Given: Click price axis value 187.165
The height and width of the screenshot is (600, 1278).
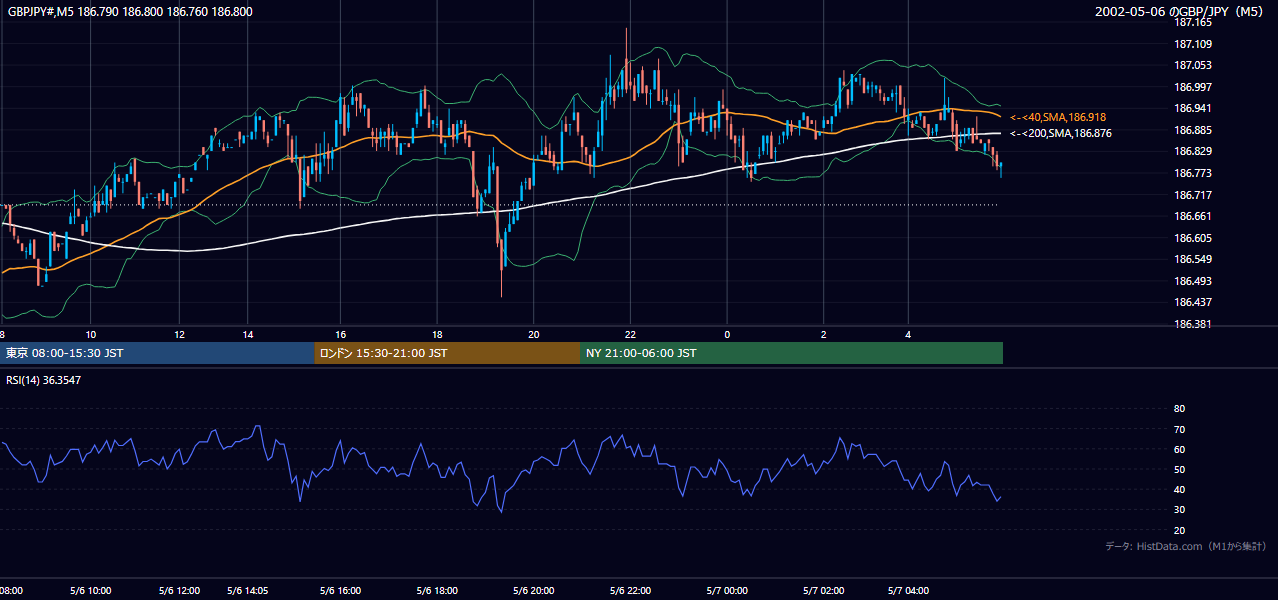Looking at the screenshot, I should [x=1192, y=22].
